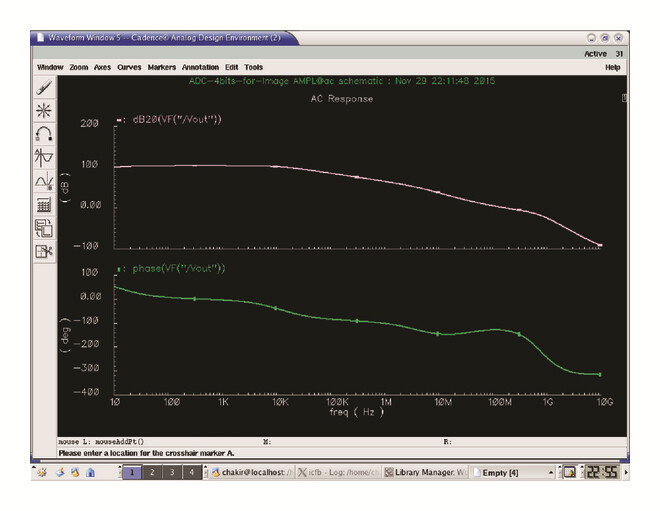Image resolution: width=660 pixels, height=511 pixels.
Task: Close the Waveform Window
Action: click(618, 38)
